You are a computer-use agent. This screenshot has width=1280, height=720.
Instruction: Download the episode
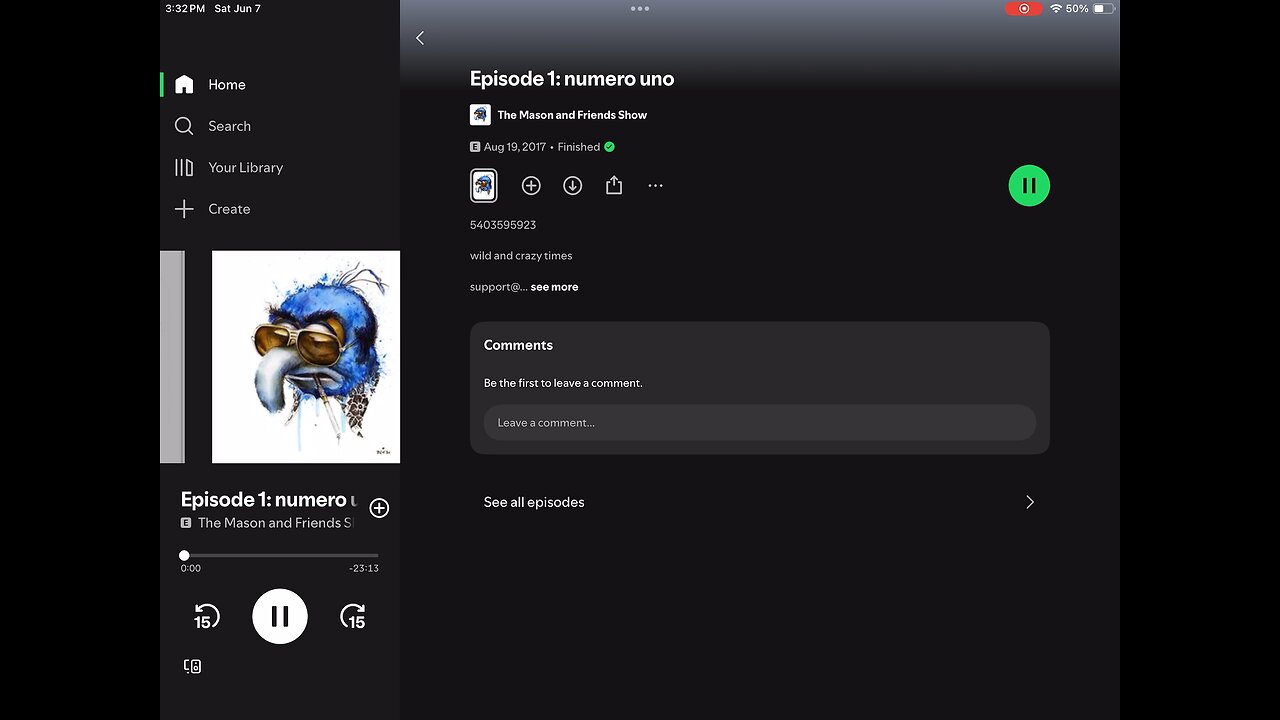click(x=572, y=185)
